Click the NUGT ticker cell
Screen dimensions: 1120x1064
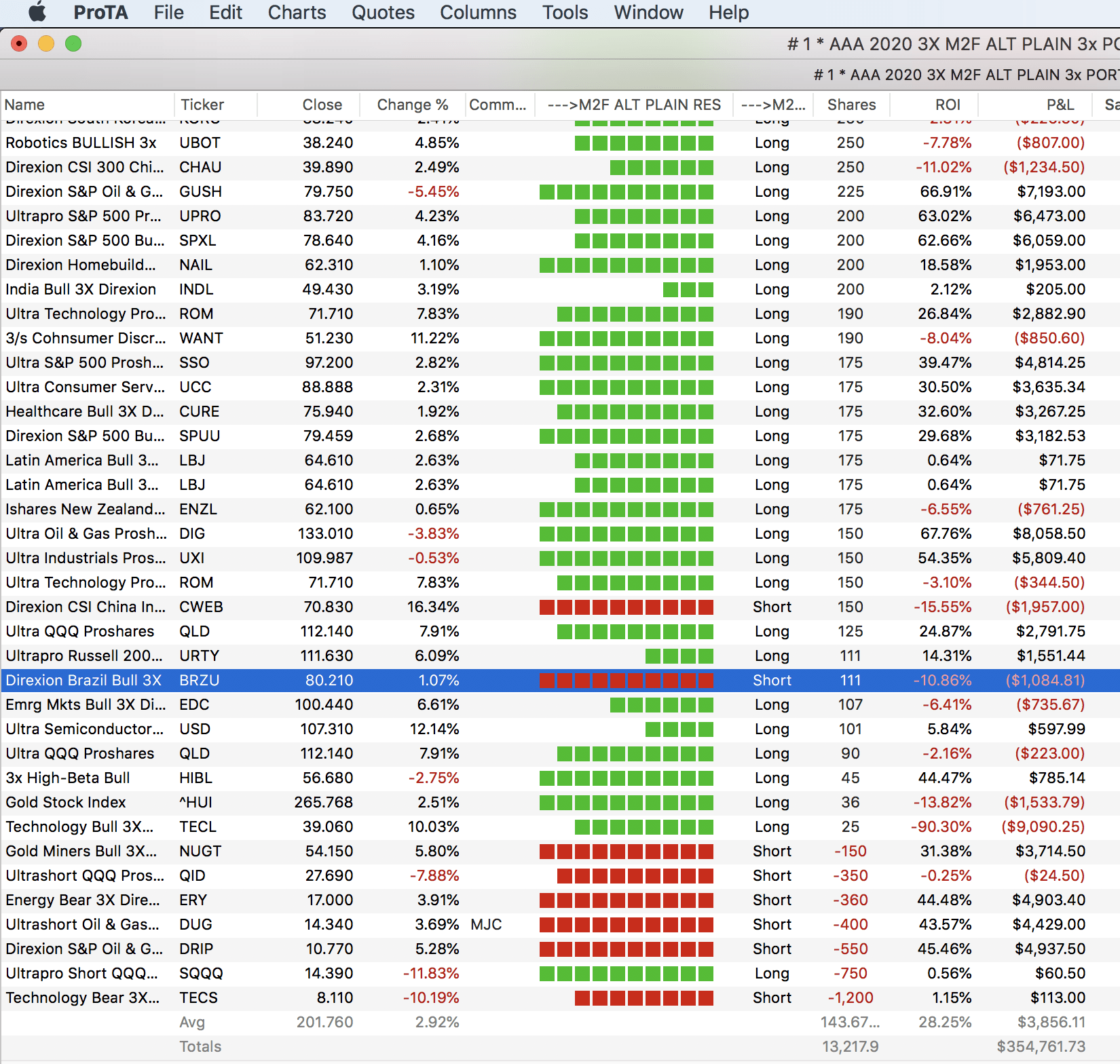(x=200, y=851)
